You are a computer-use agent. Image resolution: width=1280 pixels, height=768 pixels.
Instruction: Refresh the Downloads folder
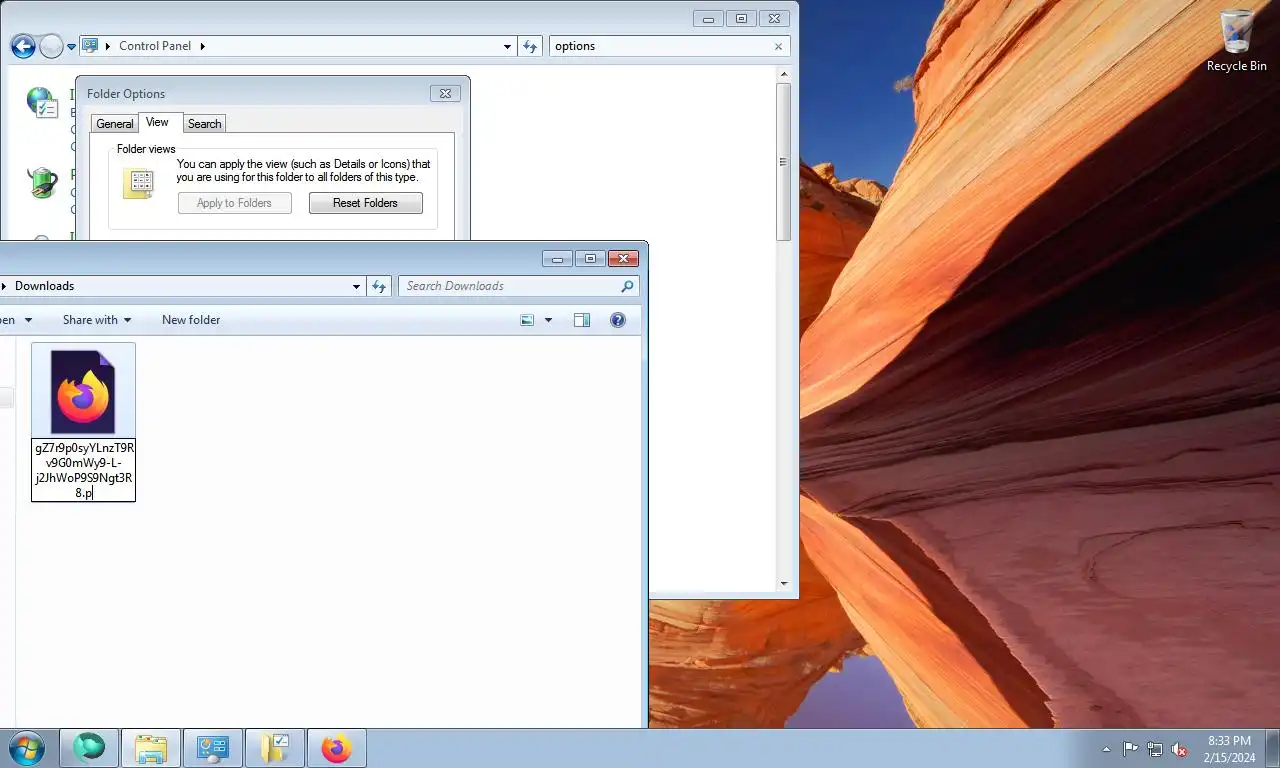tap(379, 286)
